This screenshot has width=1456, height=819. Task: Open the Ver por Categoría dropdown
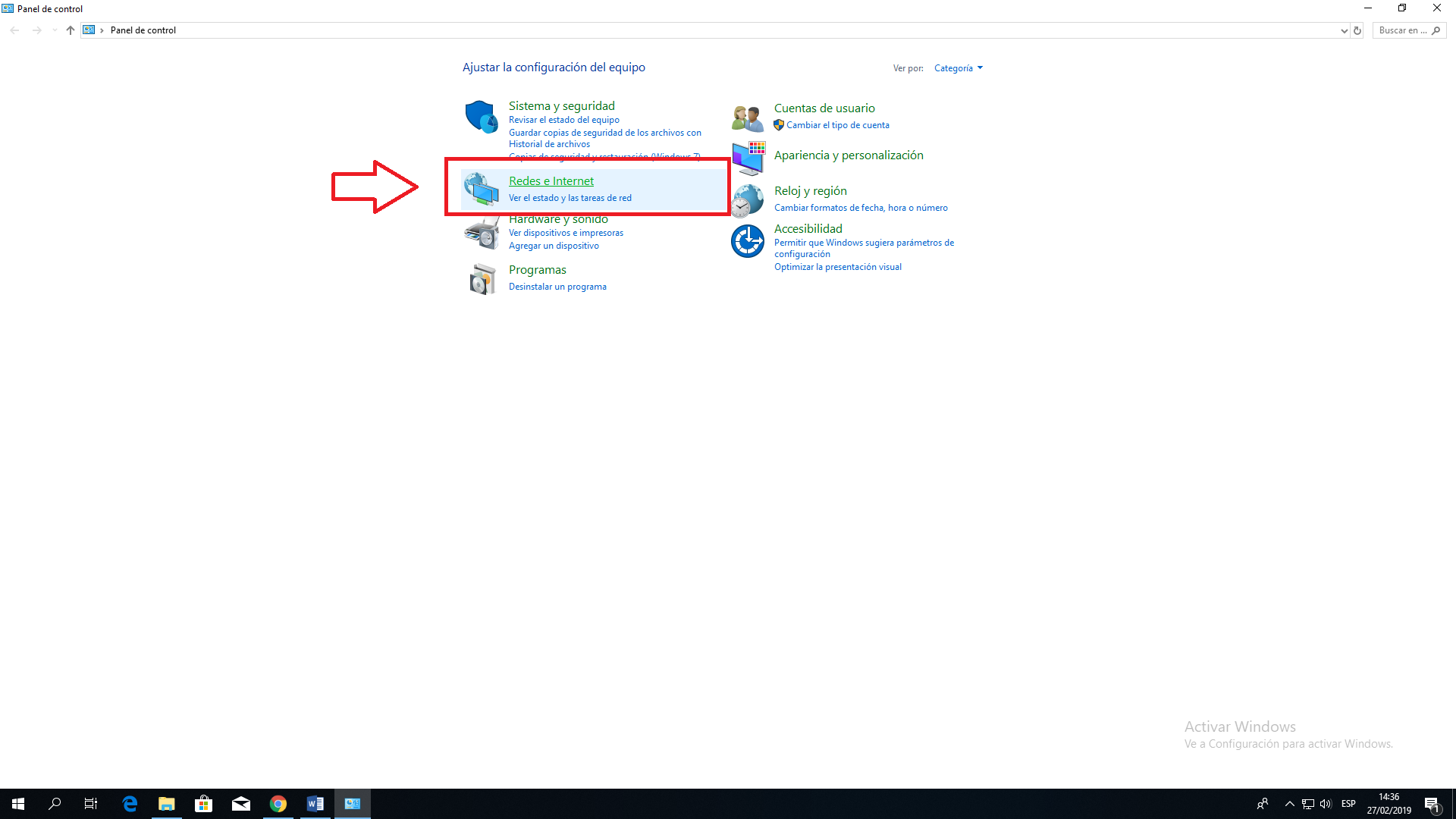pyautogui.click(x=958, y=68)
